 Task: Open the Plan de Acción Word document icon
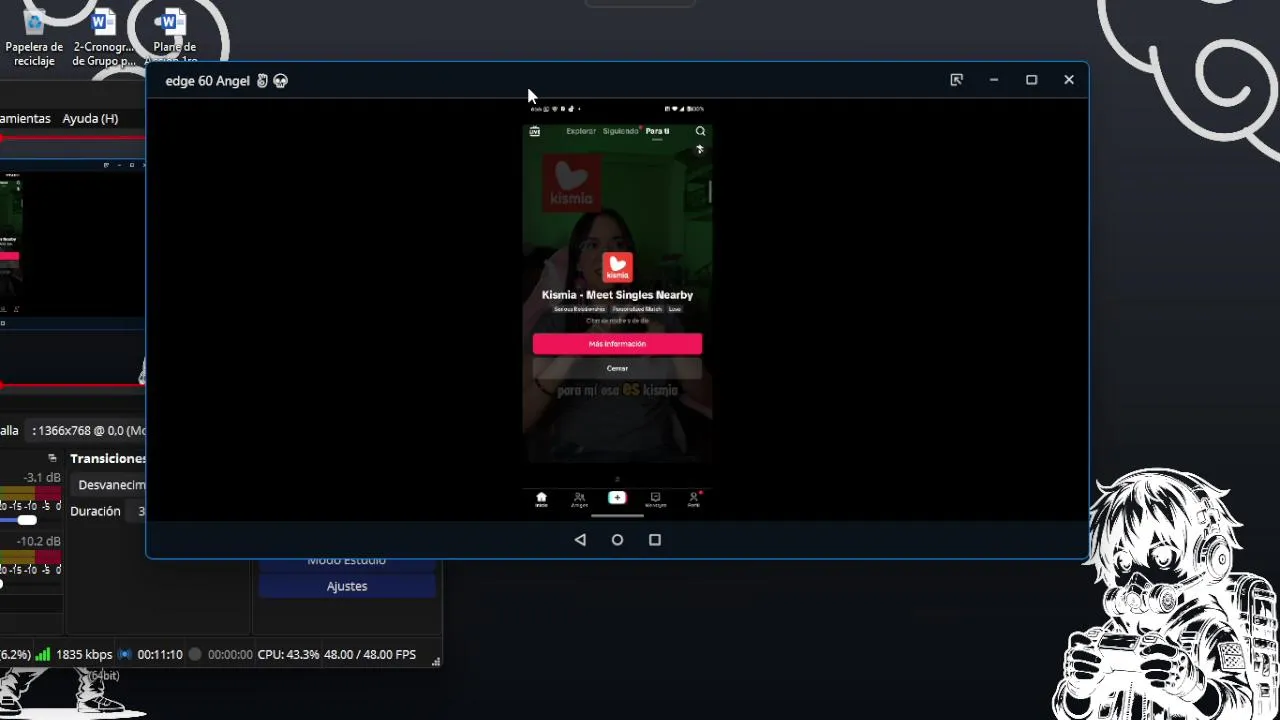(x=172, y=35)
